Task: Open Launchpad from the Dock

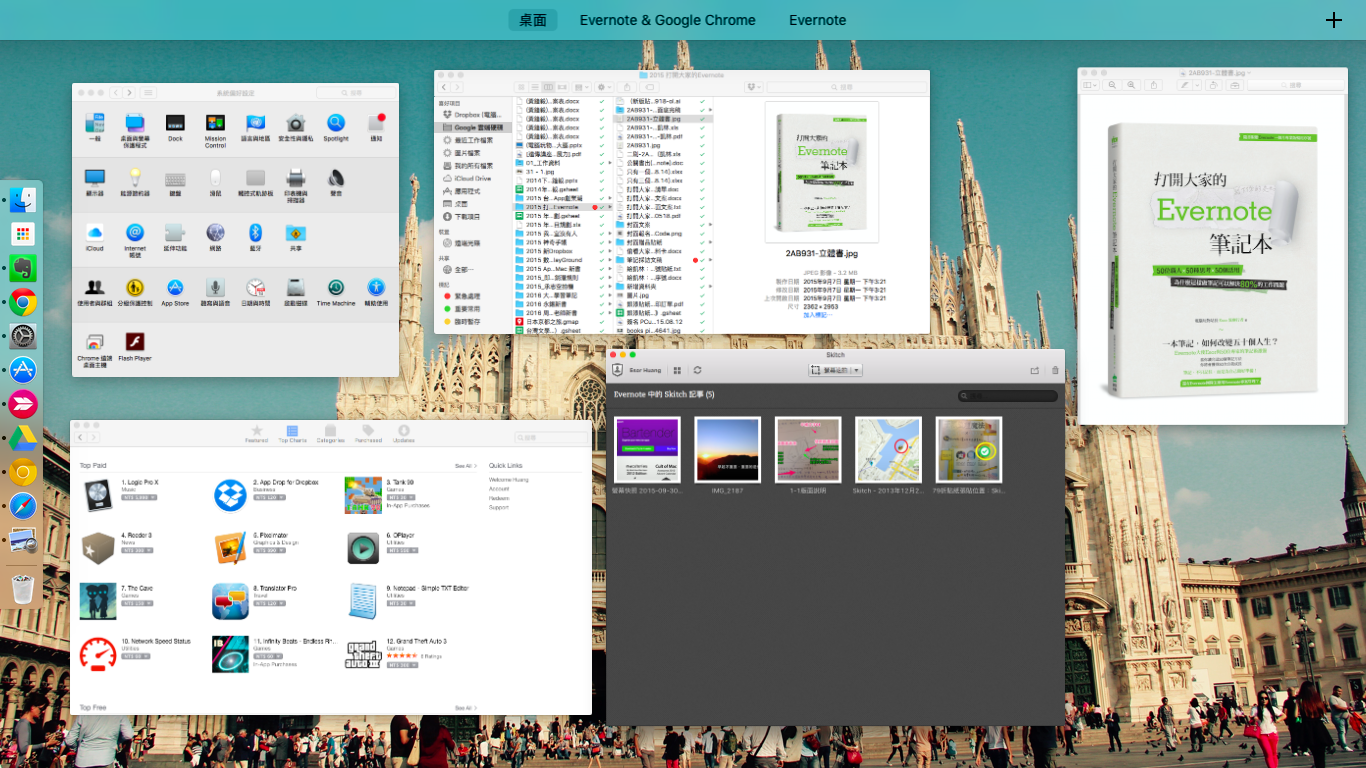Action: (23, 234)
